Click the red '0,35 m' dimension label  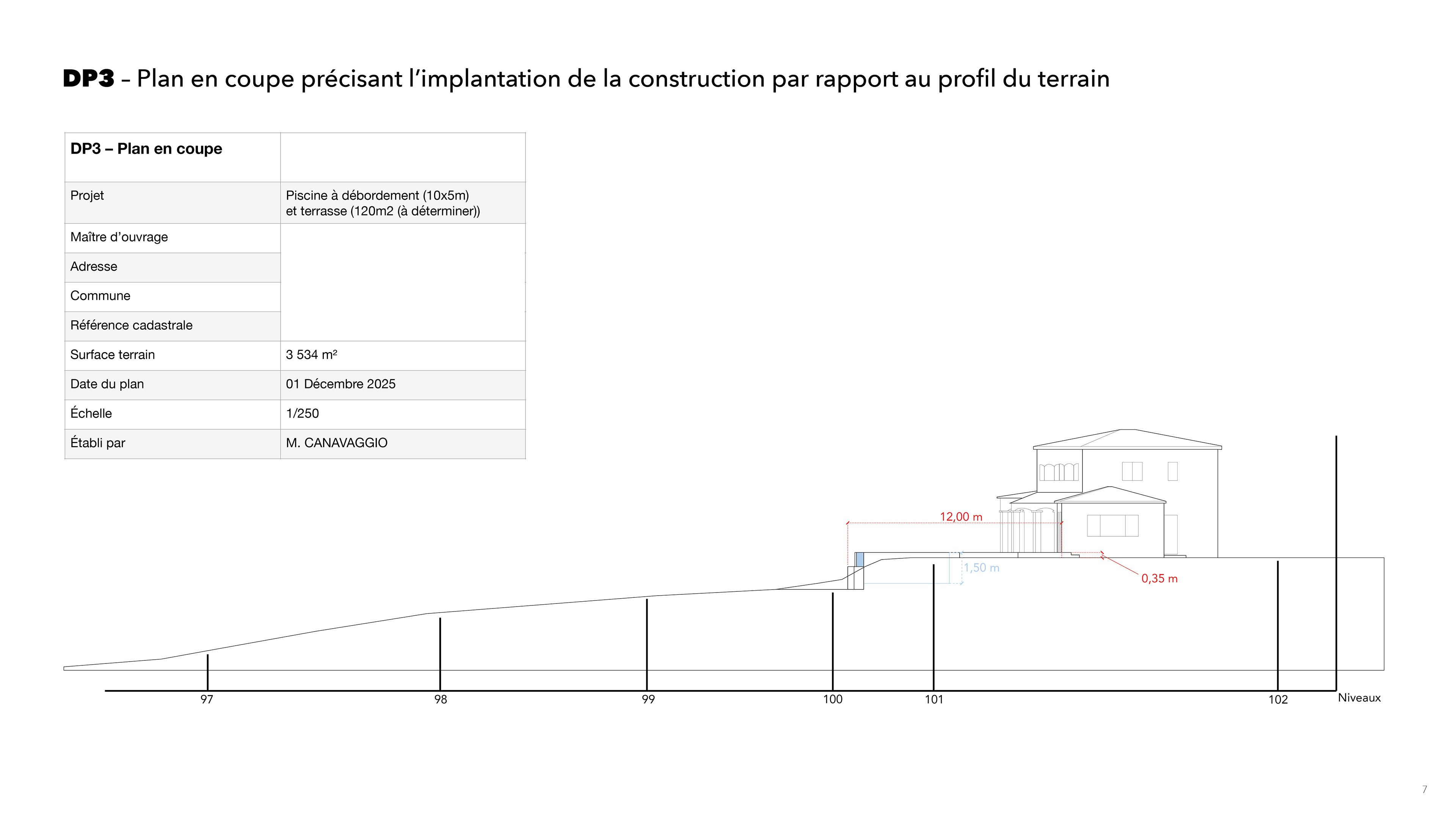click(1159, 578)
